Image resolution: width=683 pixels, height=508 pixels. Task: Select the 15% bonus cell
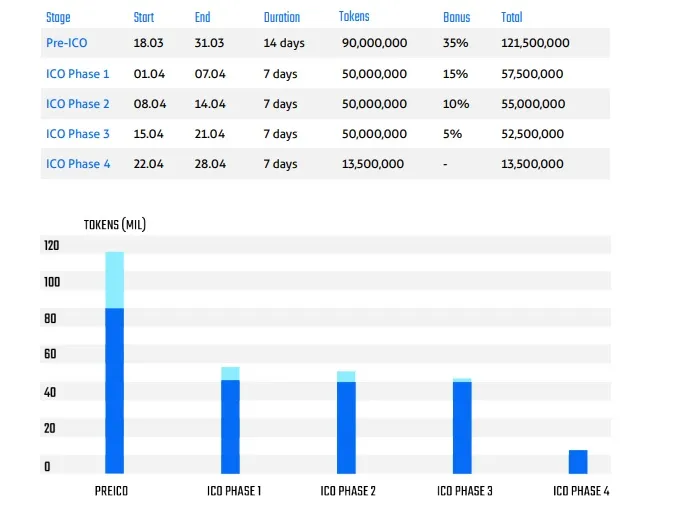455,74
